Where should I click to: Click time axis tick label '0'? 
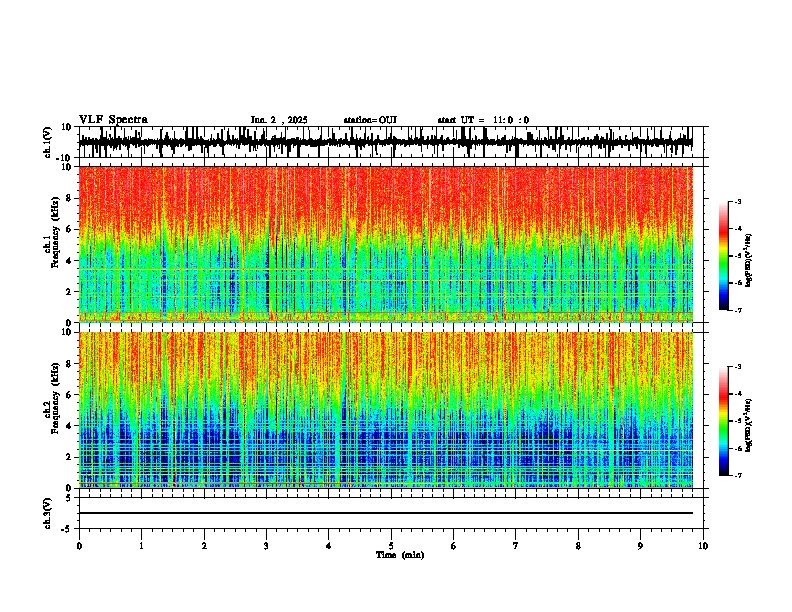(79, 546)
